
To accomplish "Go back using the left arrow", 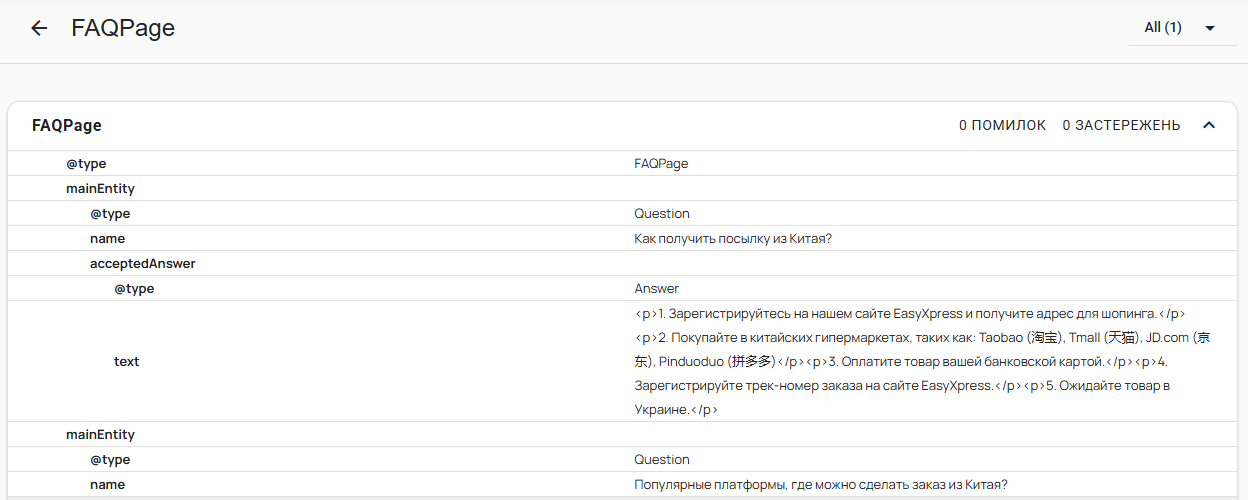I will [39, 28].
